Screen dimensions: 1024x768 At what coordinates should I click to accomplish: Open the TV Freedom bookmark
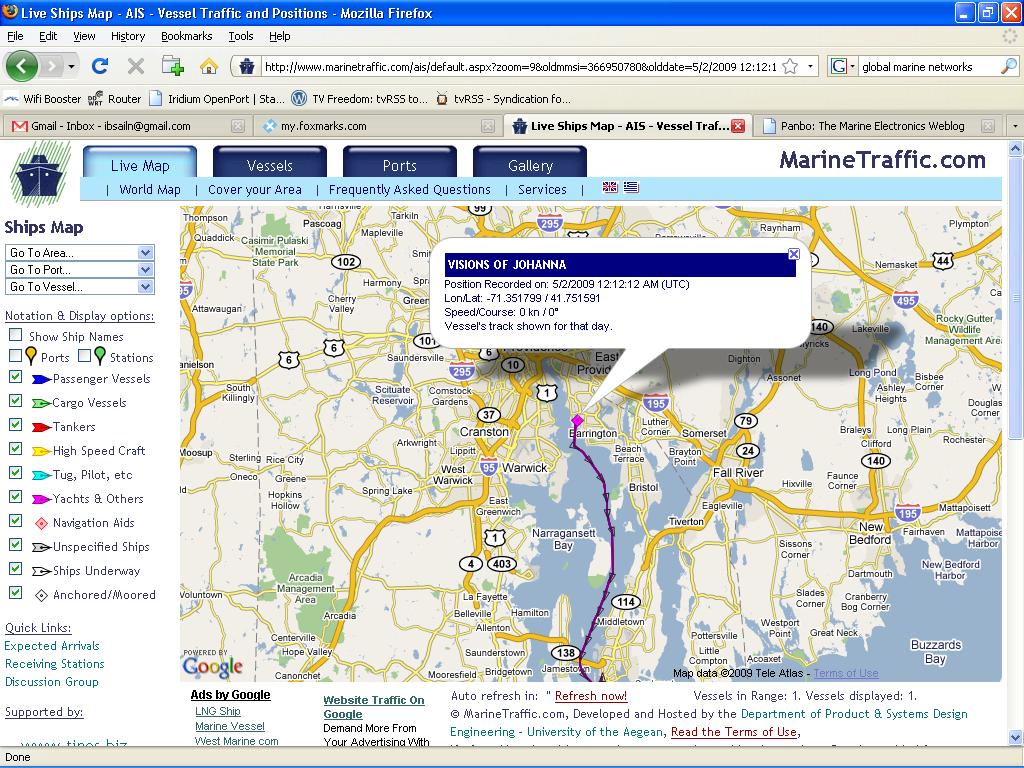[359, 99]
